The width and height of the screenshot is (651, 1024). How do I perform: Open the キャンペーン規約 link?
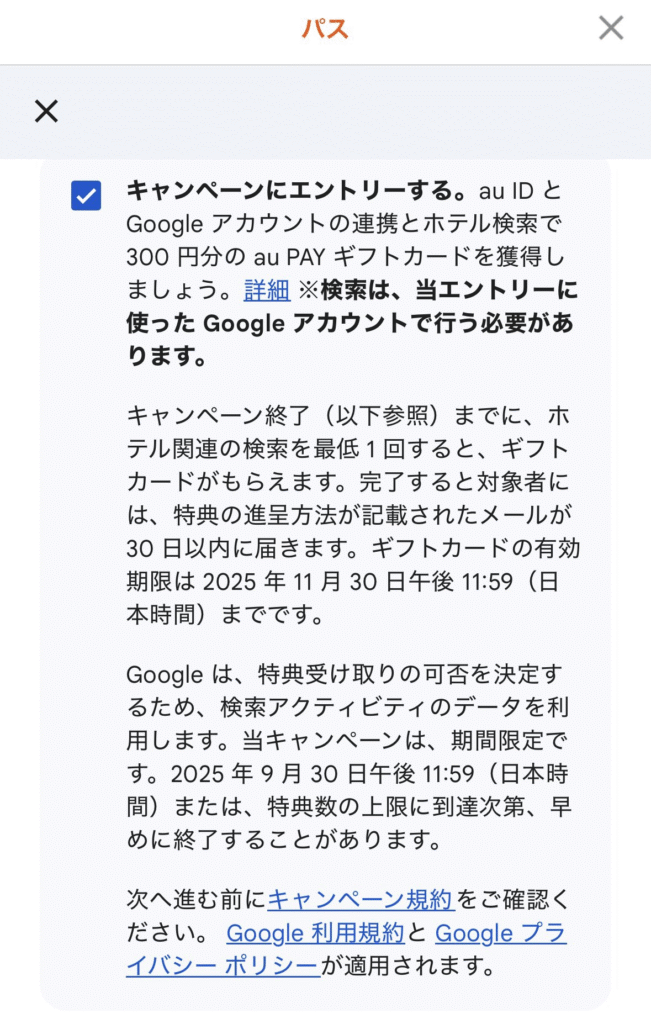click(360, 899)
